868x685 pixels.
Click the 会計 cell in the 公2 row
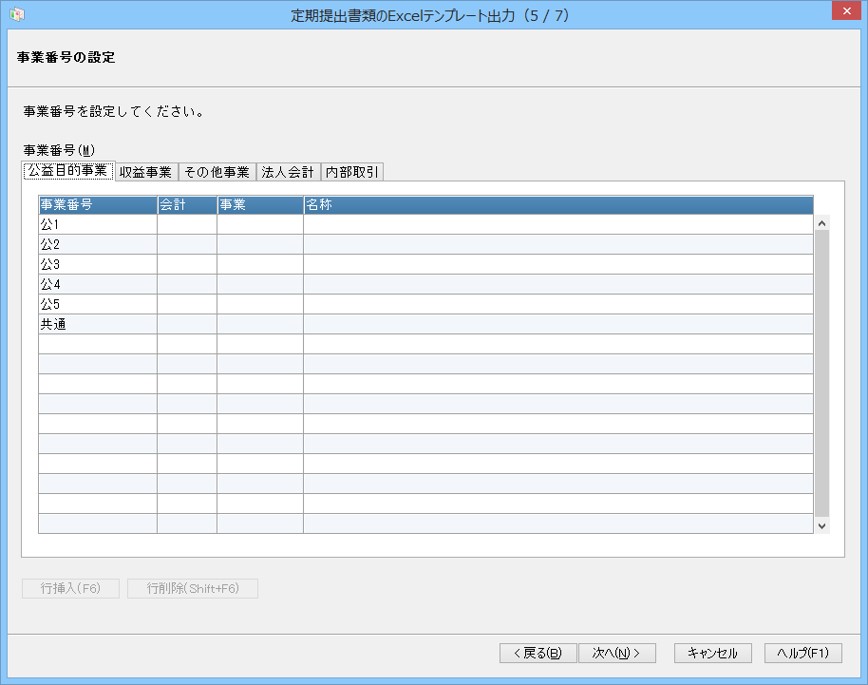tap(187, 244)
